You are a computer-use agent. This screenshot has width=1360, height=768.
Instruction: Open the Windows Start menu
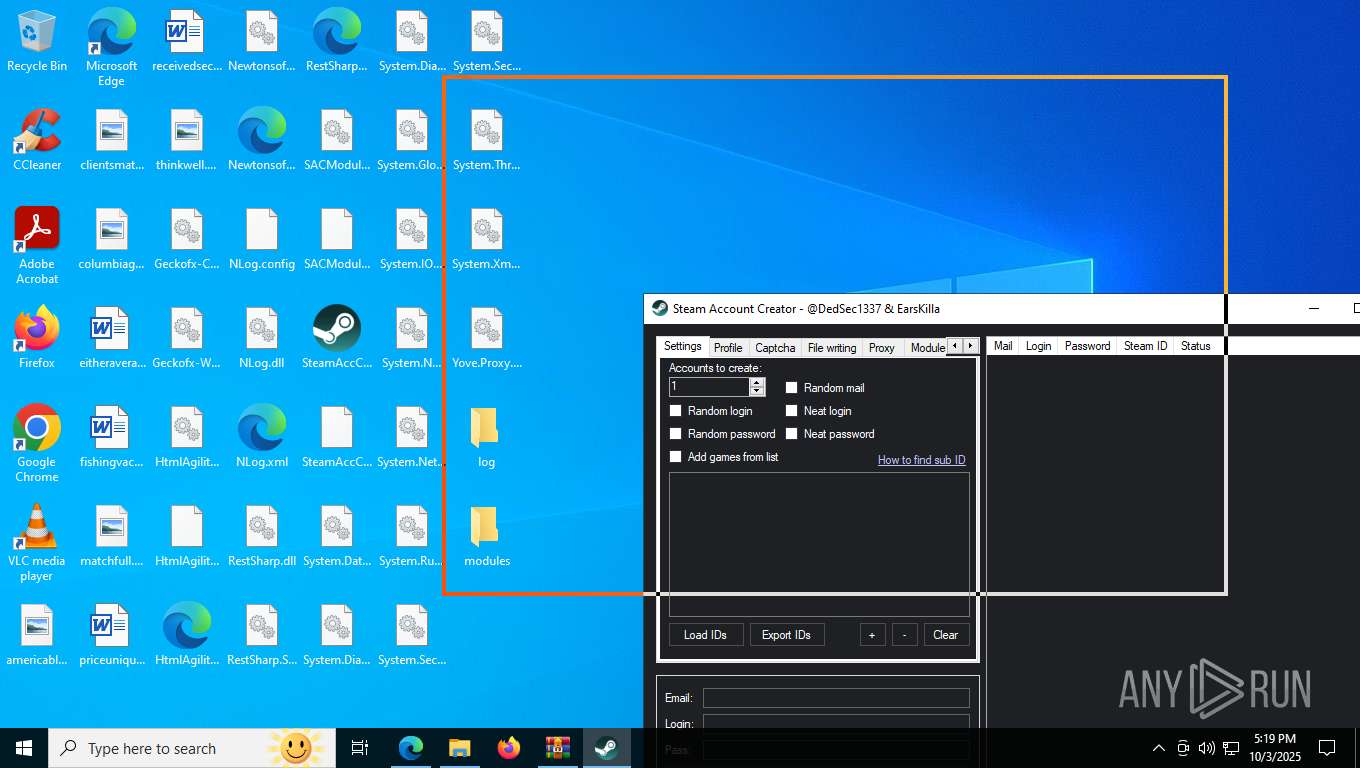pyautogui.click(x=24, y=748)
